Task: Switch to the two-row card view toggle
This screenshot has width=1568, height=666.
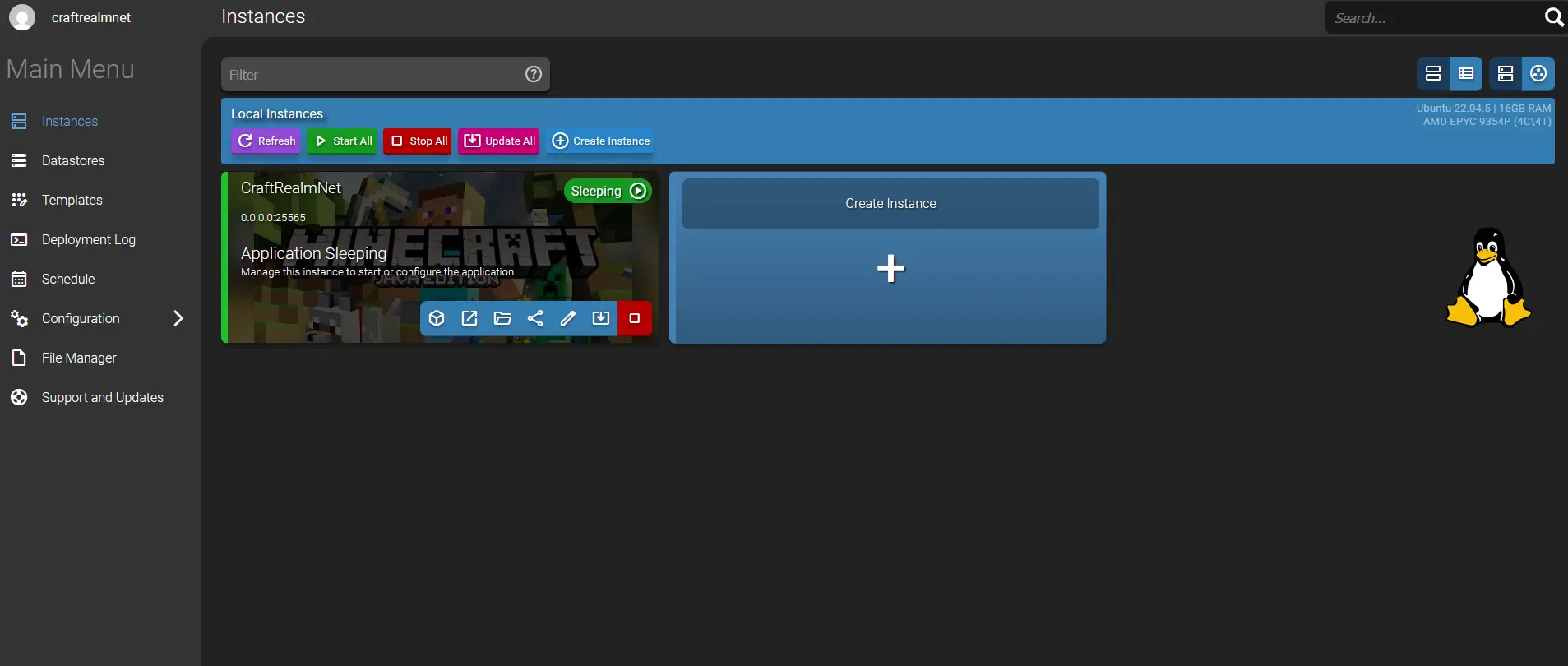Action: pyautogui.click(x=1433, y=73)
